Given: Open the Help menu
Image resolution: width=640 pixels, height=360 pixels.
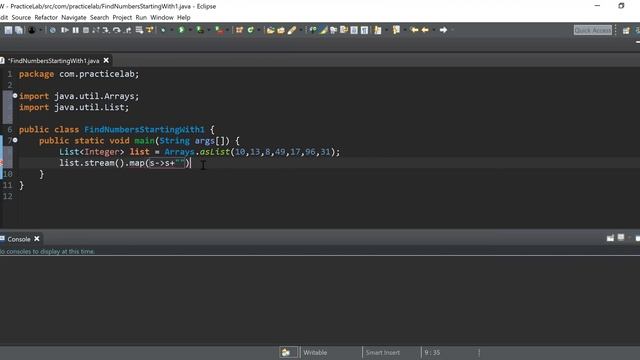Looking at the screenshot, I should [184, 18].
